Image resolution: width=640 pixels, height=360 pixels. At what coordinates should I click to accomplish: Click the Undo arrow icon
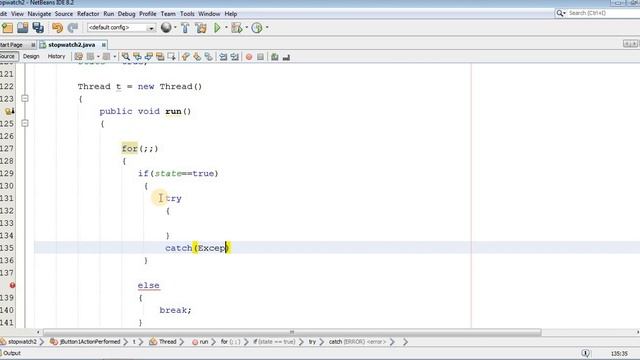[x=58, y=28]
